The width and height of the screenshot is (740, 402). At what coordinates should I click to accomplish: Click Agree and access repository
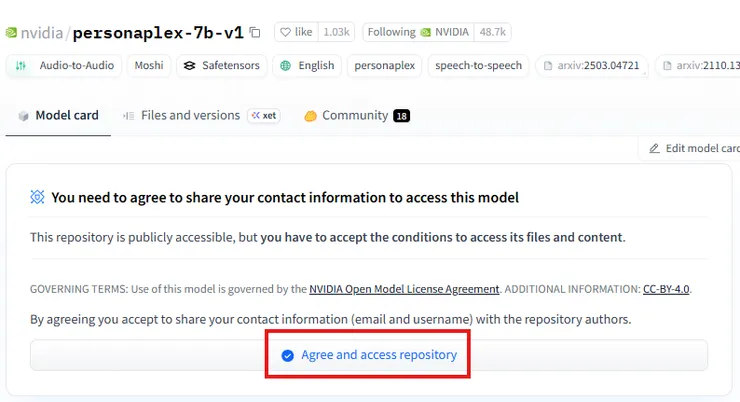pyautogui.click(x=368, y=355)
